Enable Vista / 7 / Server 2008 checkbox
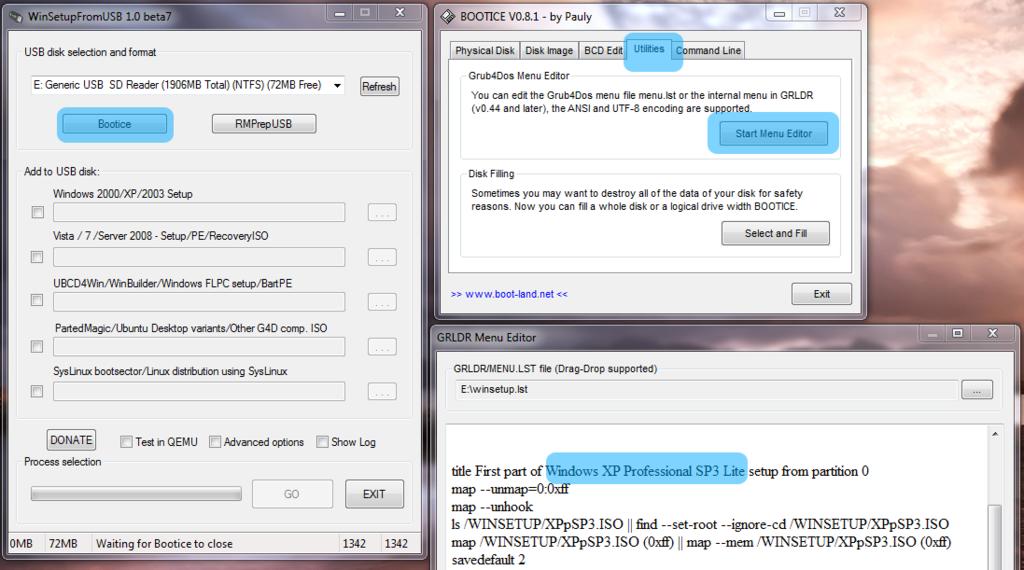The image size is (1024, 570). (x=37, y=257)
